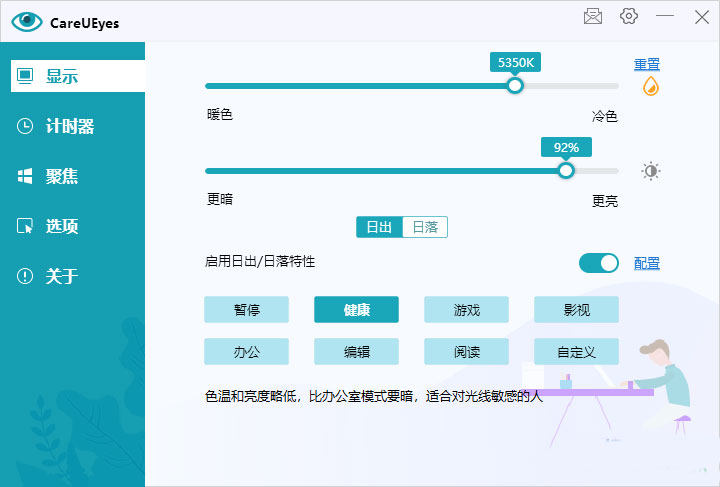The image size is (720, 487).
Task: Open settings via the gear icon
Action: [629, 16]
